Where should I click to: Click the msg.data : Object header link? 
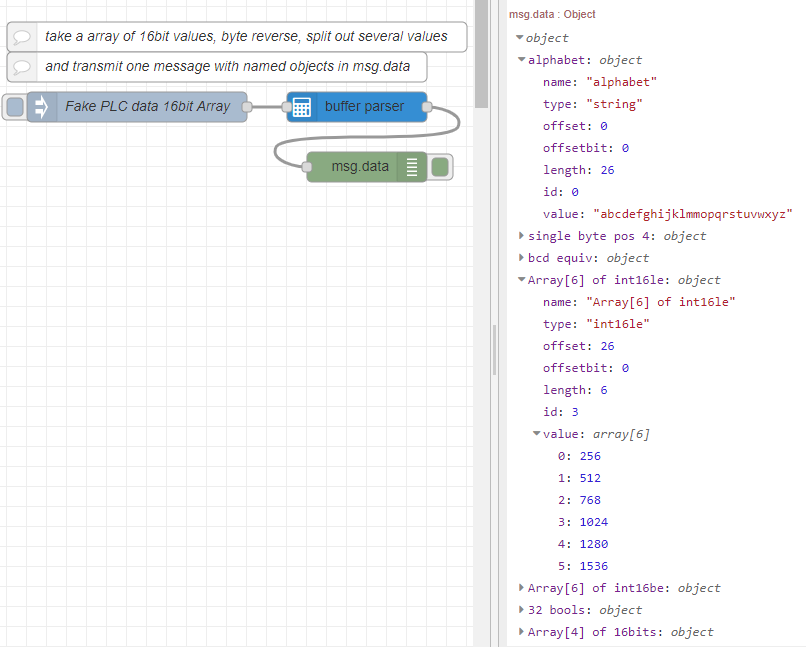point(552,15)
